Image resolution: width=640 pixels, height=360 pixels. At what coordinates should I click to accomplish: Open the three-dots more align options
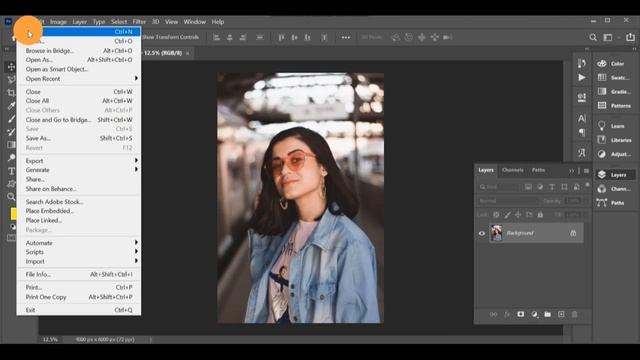(346, 37)
